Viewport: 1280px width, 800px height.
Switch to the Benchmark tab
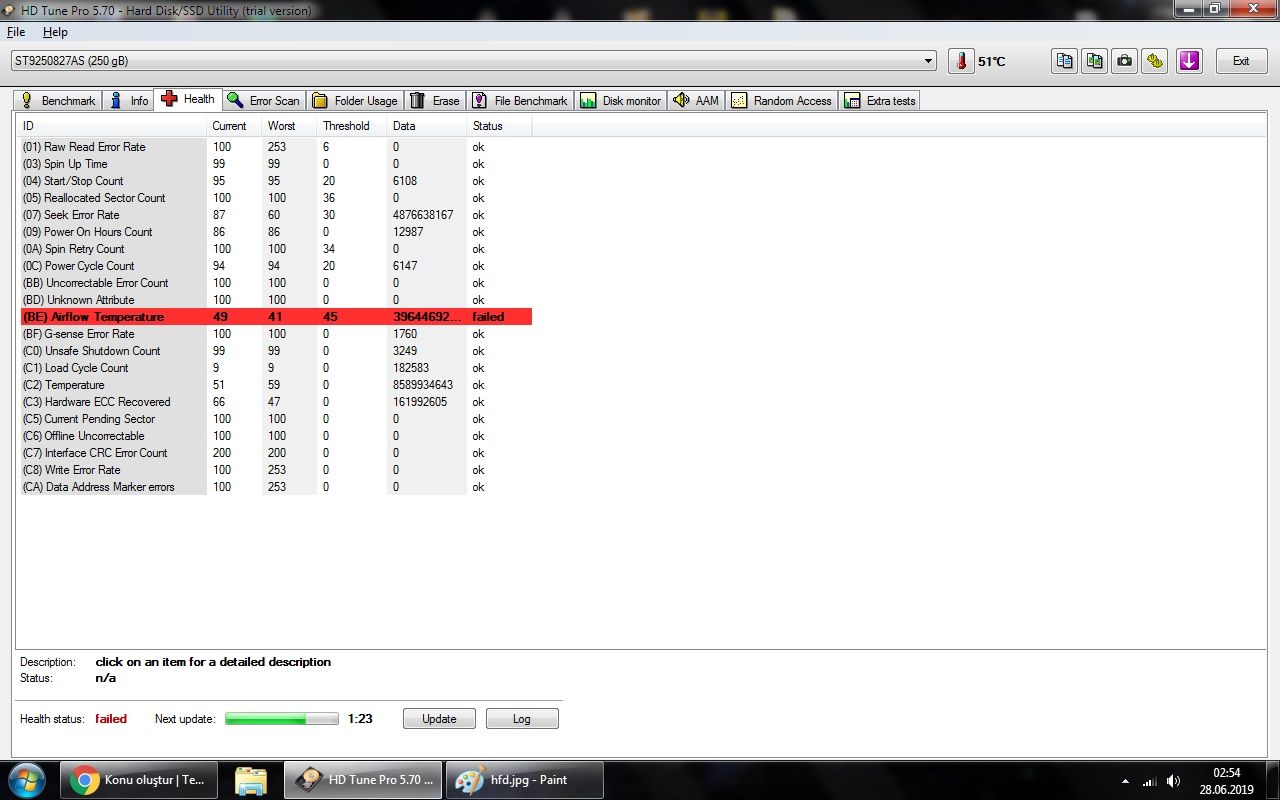58,101
